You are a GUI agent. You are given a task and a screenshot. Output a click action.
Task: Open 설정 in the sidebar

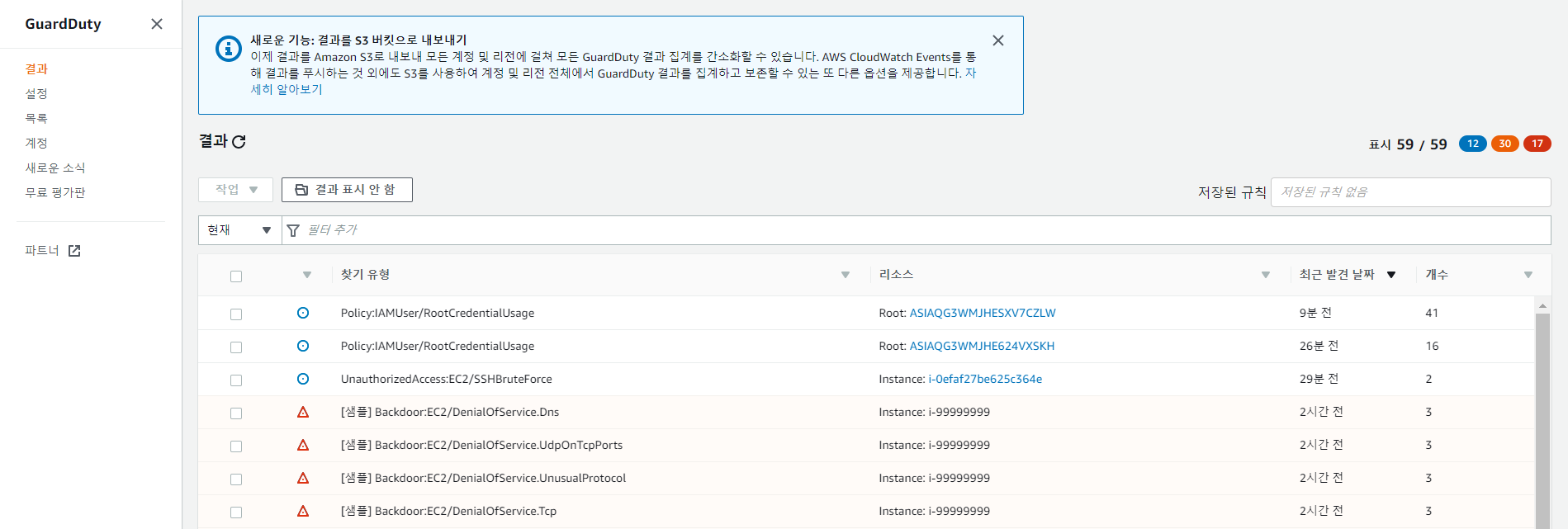coord(36,94)
